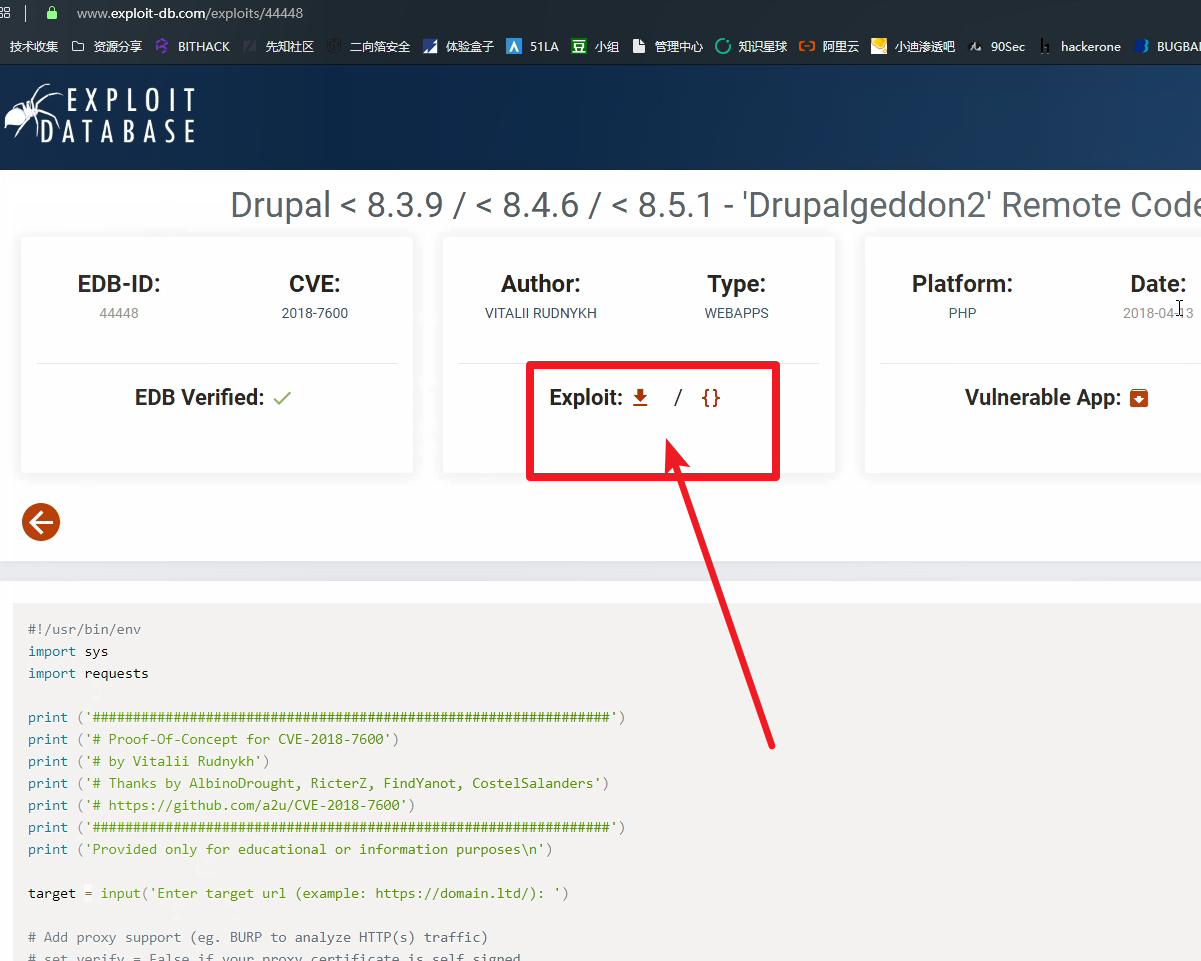The width and height of the screenshot is (1201, 961).
Task: Click author name VITALII RUDNYKH
Action: (541, 313)
